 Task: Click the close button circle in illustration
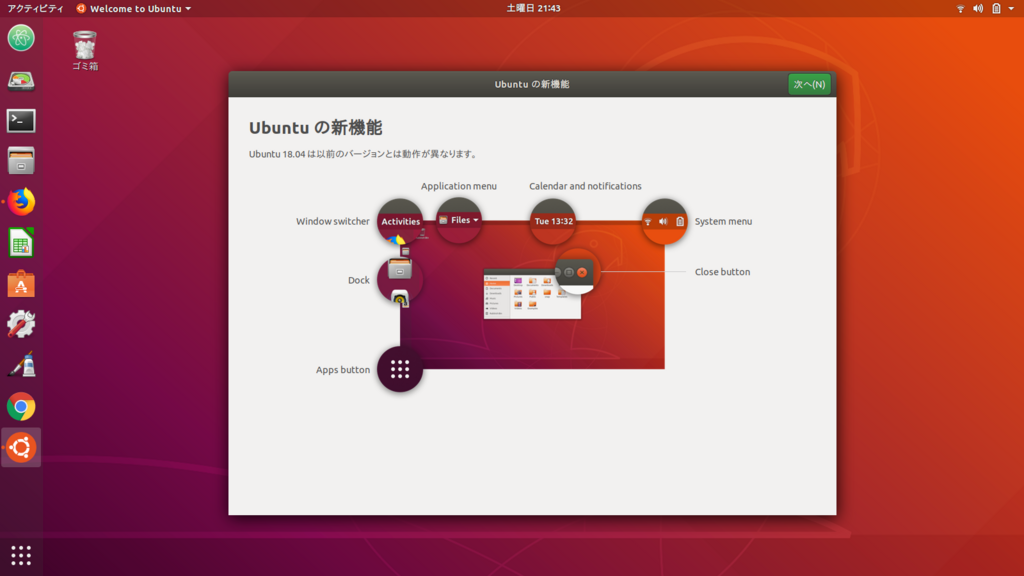(577, 272)
